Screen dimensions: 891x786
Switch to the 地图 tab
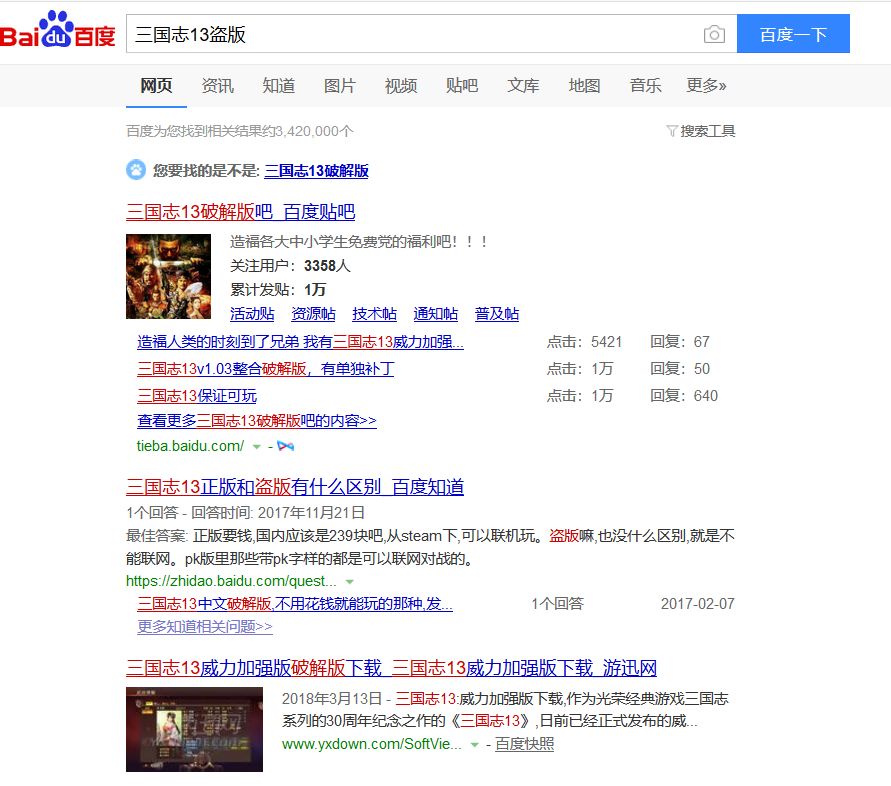click(584, 85)
